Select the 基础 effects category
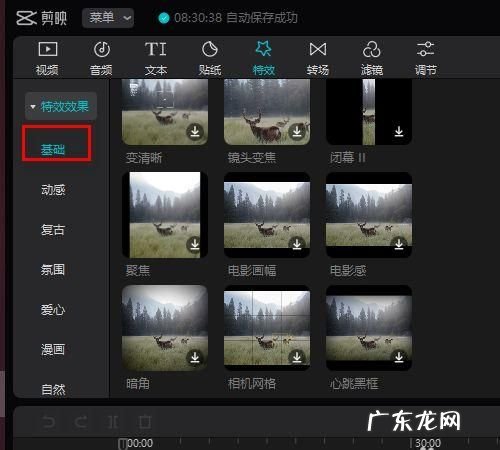The height and width of the screenshot is (450, 500). pyautogui.click(x=53, y=149)
